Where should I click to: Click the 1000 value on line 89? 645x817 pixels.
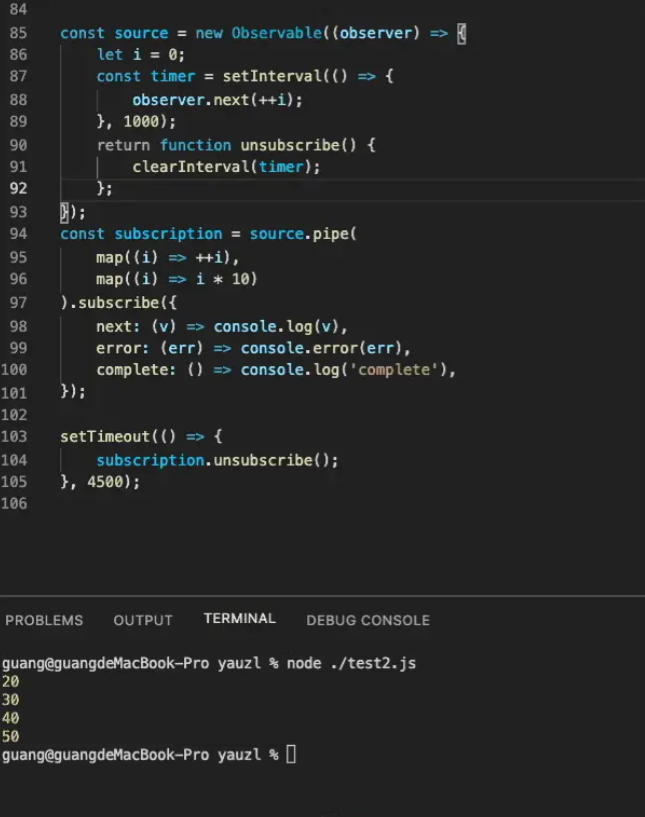(141, 121)
